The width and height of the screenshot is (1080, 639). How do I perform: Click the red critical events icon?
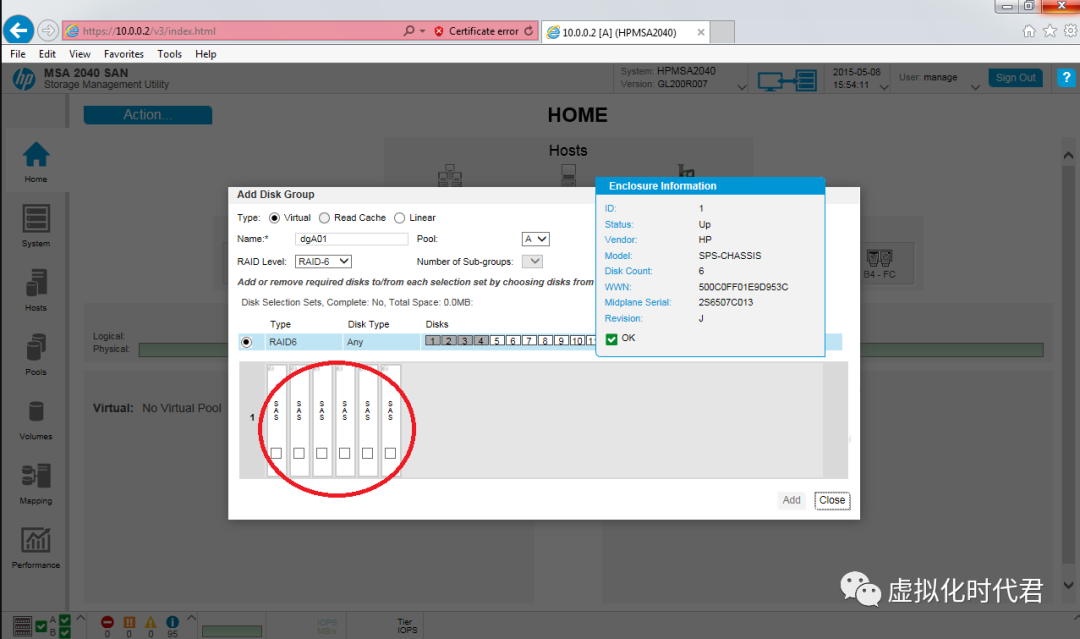(107, 622)
